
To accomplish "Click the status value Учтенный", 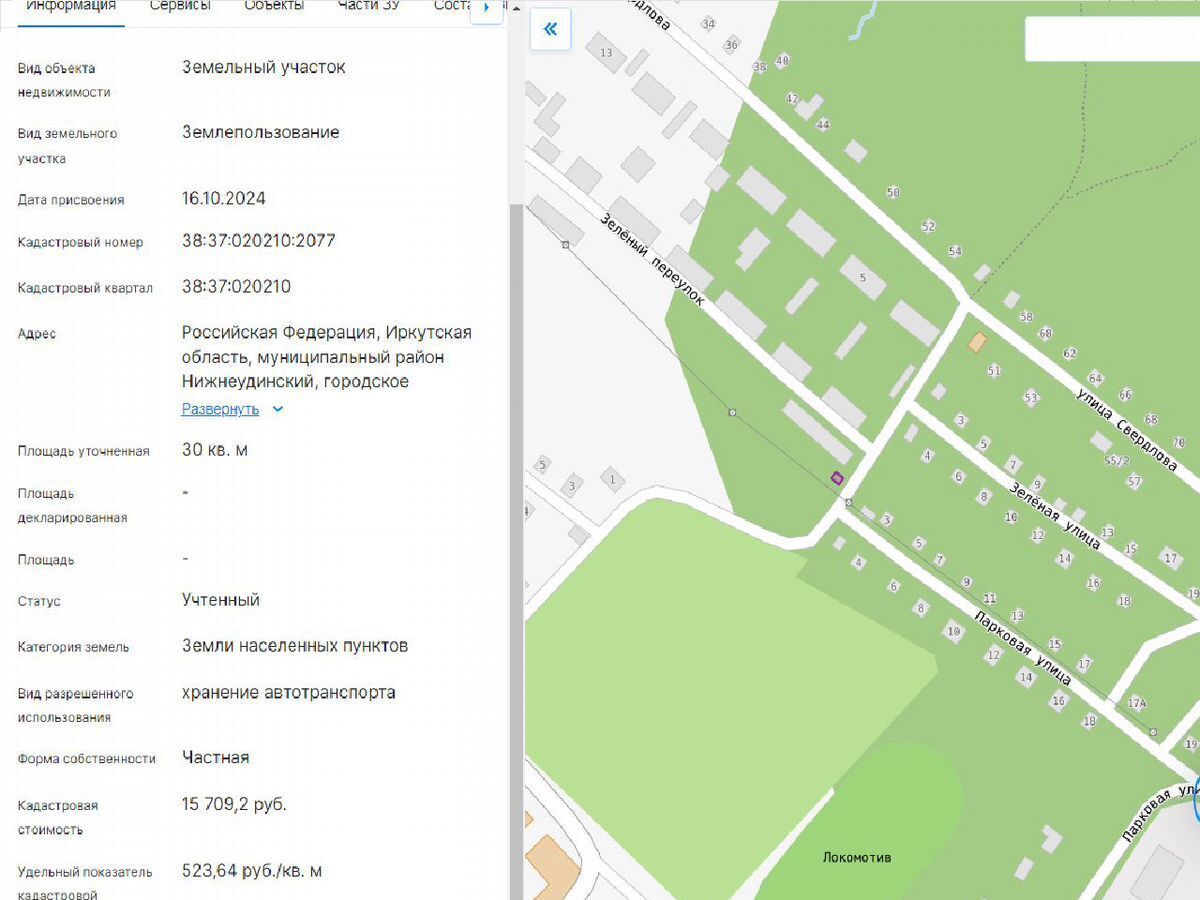I will coord(221,600).
